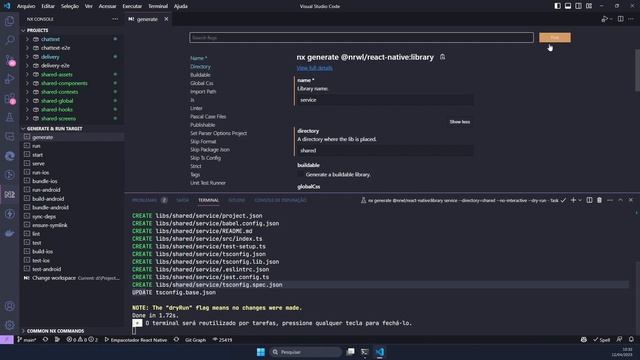
Task: Expand the shared-screens project
Action: pyautogui.click(x=28, y=118)
